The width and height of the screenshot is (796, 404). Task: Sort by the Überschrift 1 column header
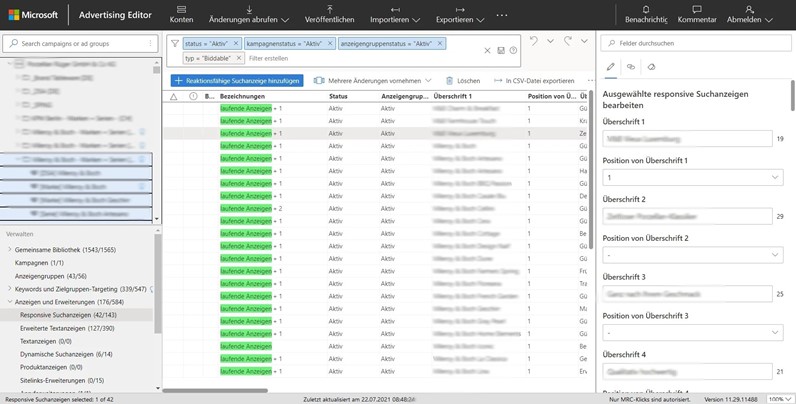pyautogui.click(x=453, y=96)
